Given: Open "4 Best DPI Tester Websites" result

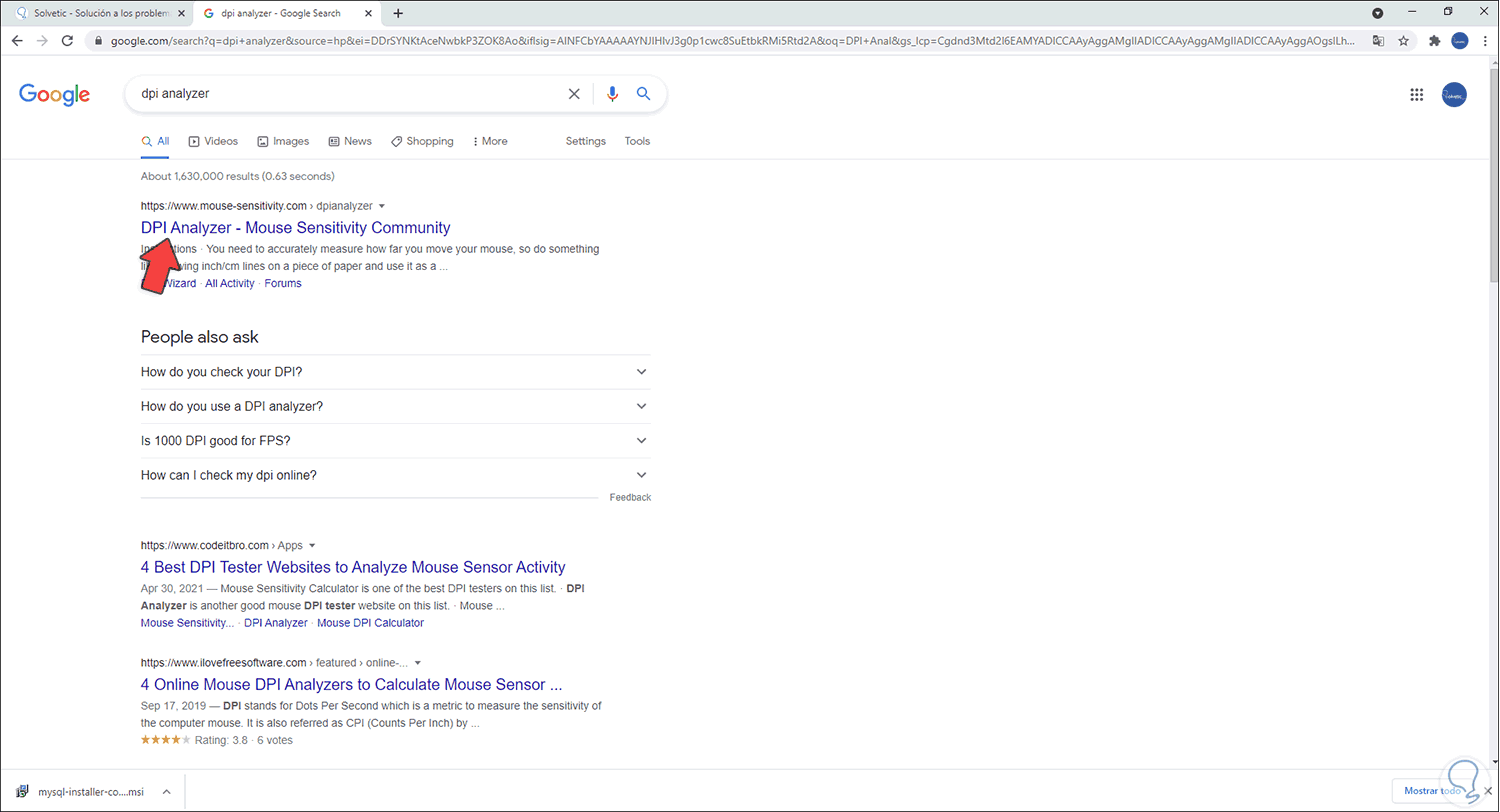Looking at the screenshot, I should (x=353, y=567).
